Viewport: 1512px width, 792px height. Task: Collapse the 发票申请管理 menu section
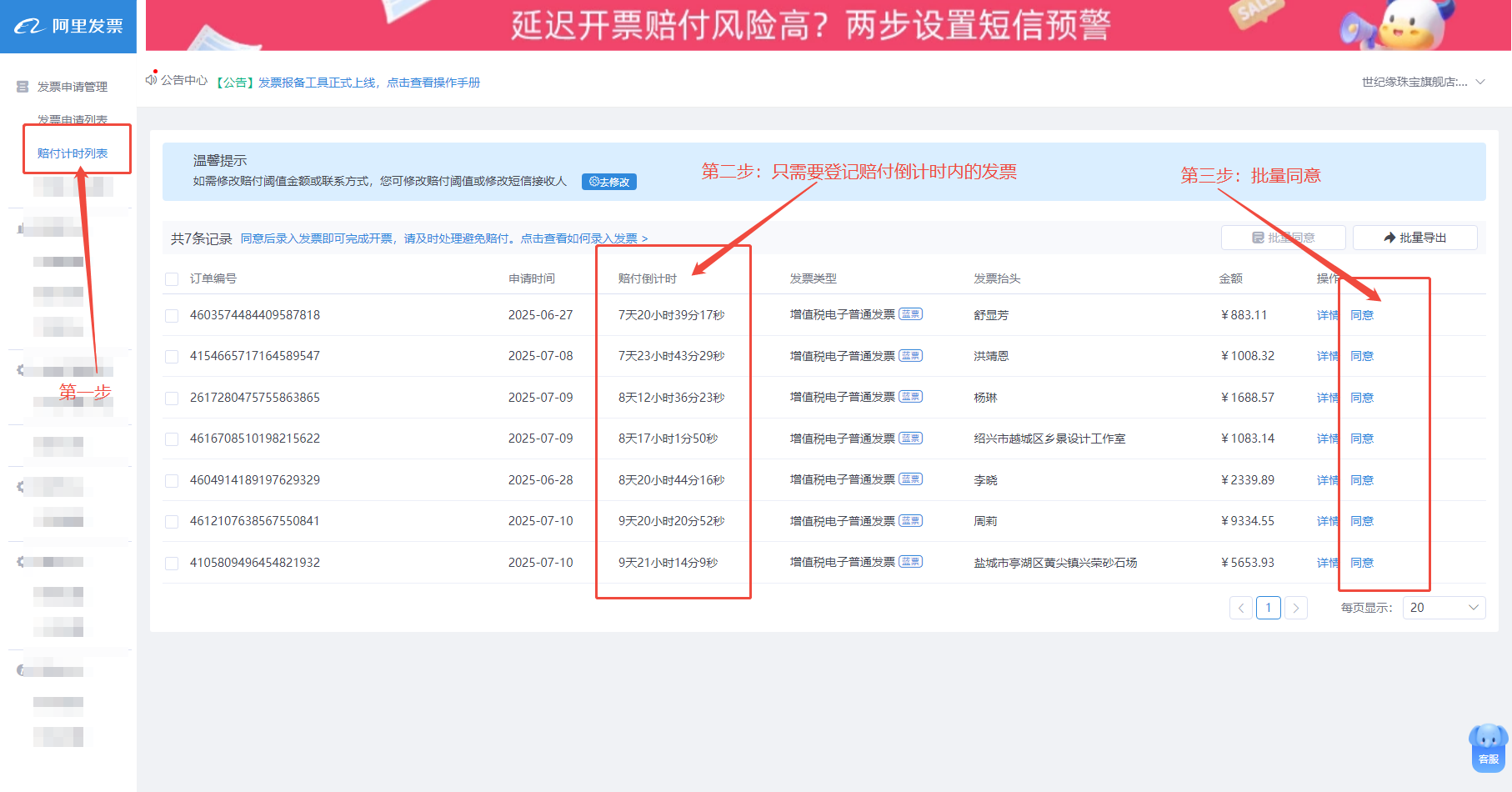(72, 87)
